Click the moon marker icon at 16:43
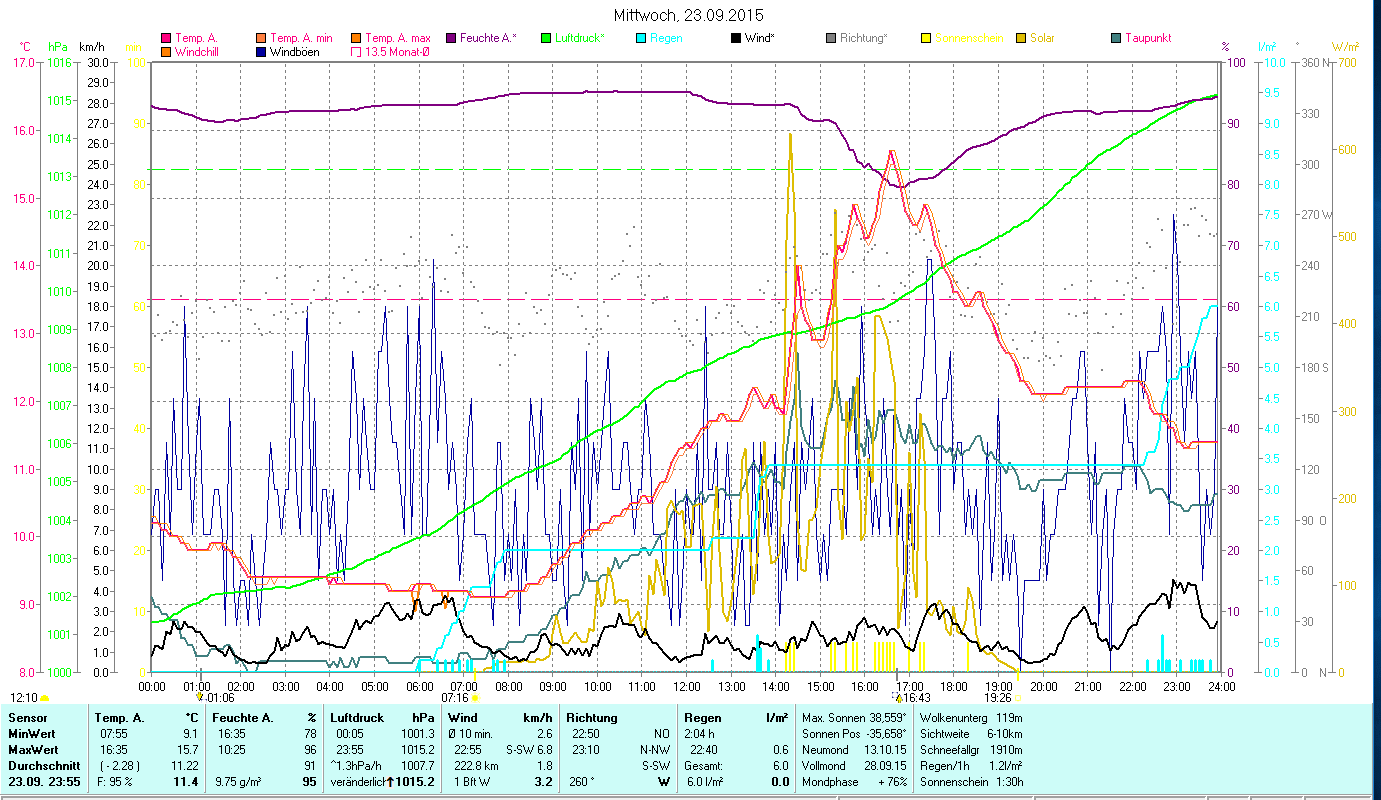The height and width of the screenshot is (800, 1381). click(x=898, y=698)
